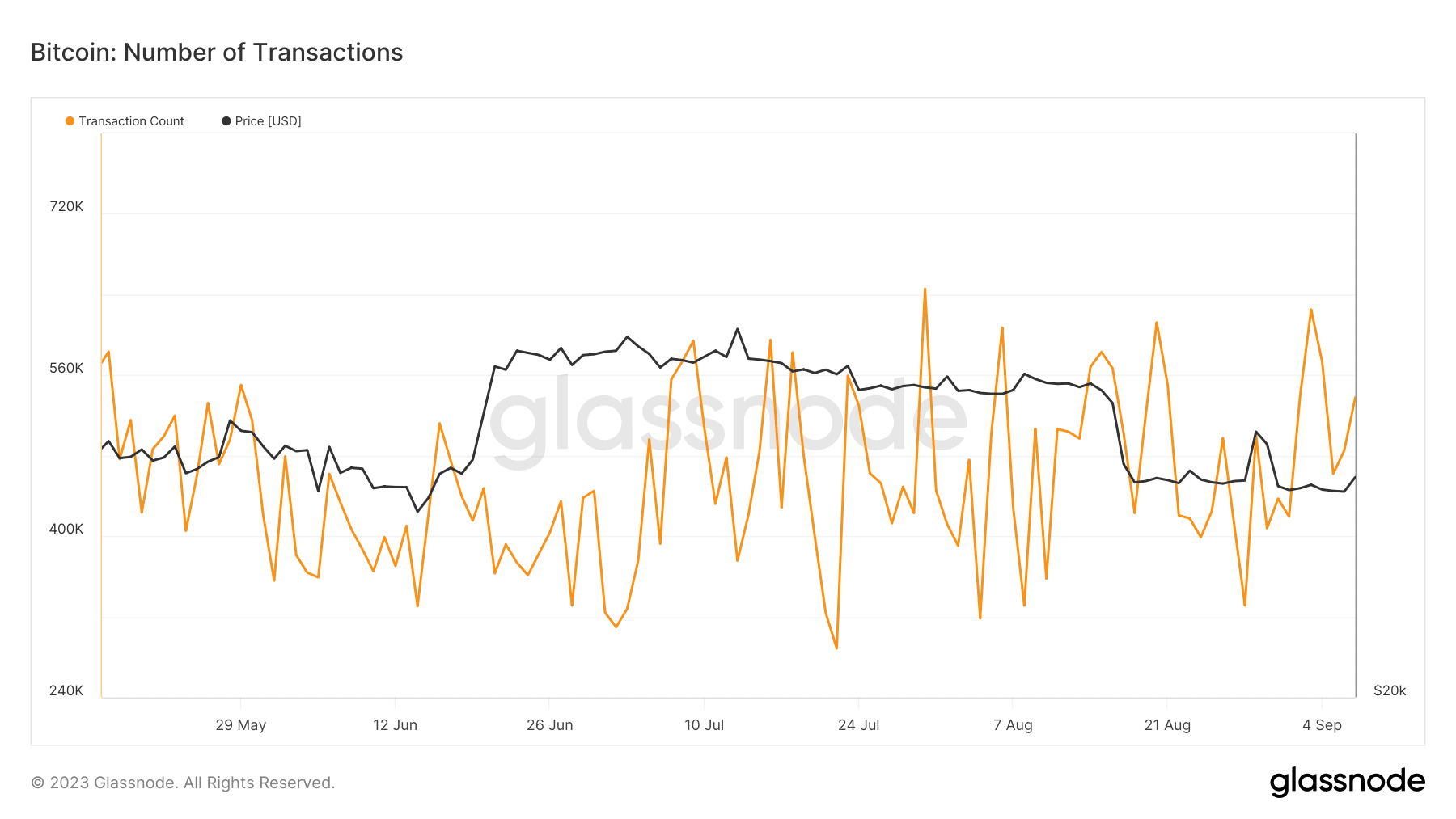This screenshot has width=1456, height=819.
Task: Select the 10 Jul date label
Action: click(x=705, y=725)
